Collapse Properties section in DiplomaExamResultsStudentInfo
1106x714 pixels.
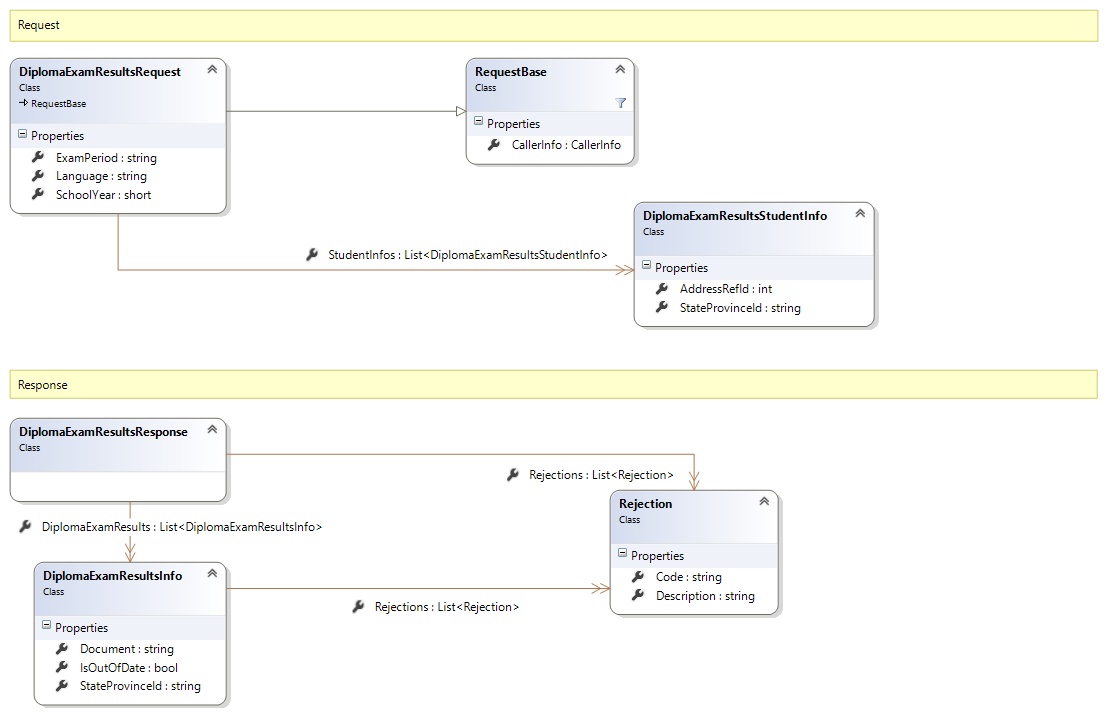[646, 267]
